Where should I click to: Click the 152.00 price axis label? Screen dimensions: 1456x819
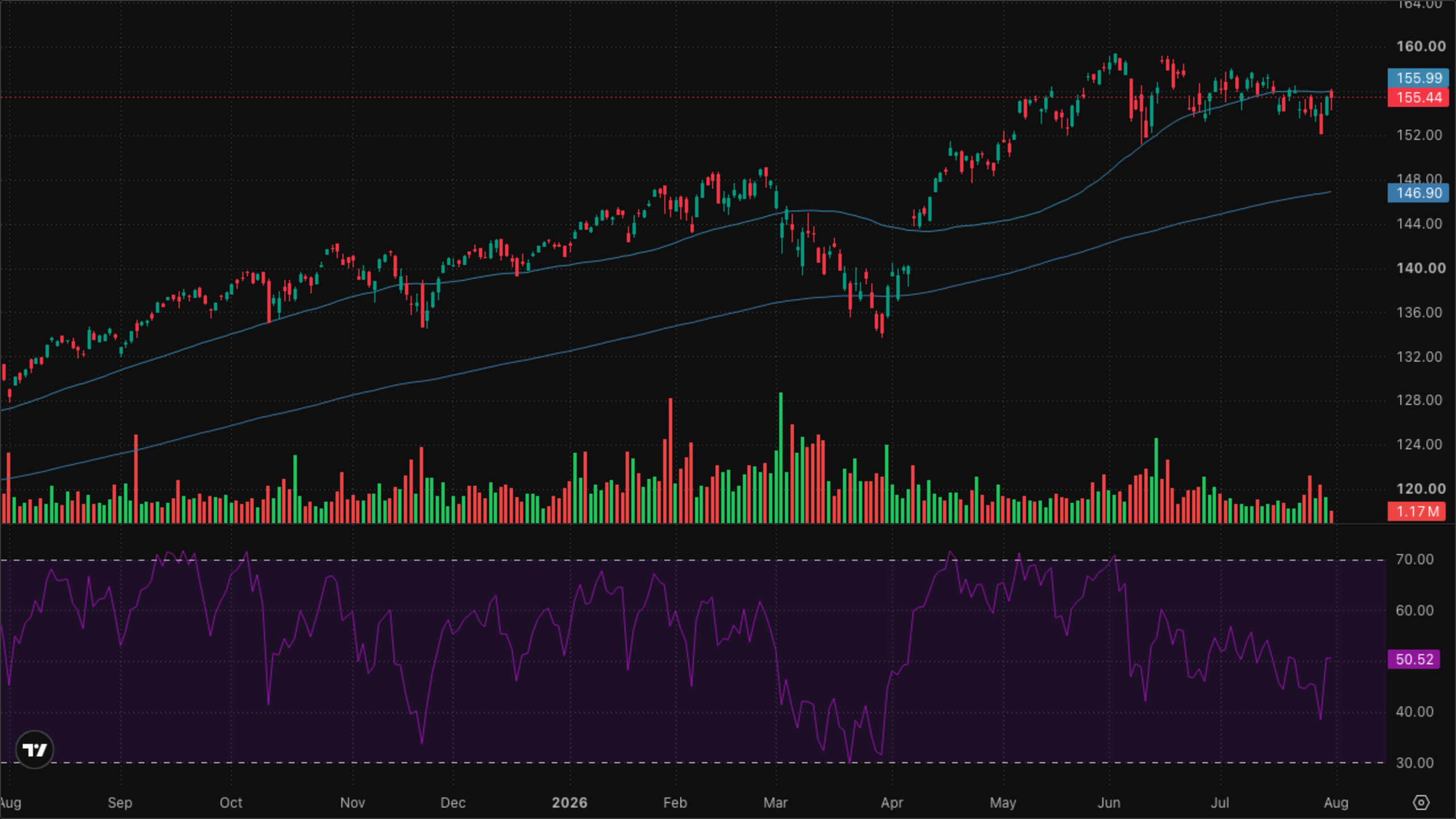pos(1419,135)
